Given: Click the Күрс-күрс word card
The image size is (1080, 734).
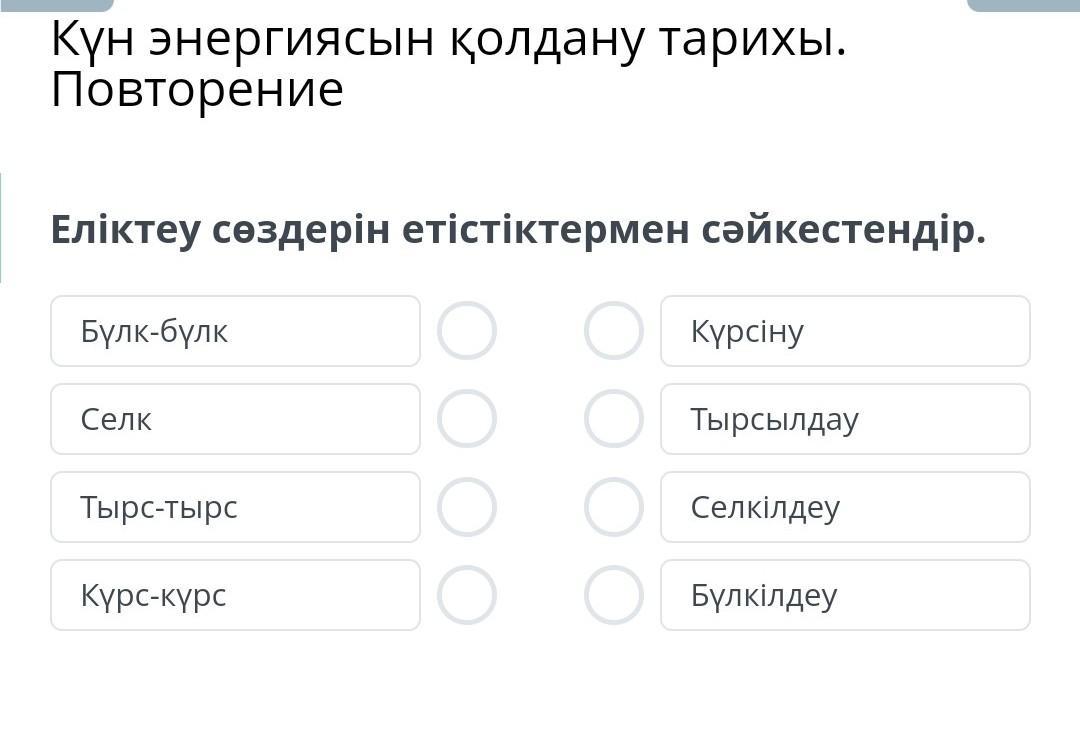Looking at the screenshot, I should [x=235, y=595].
